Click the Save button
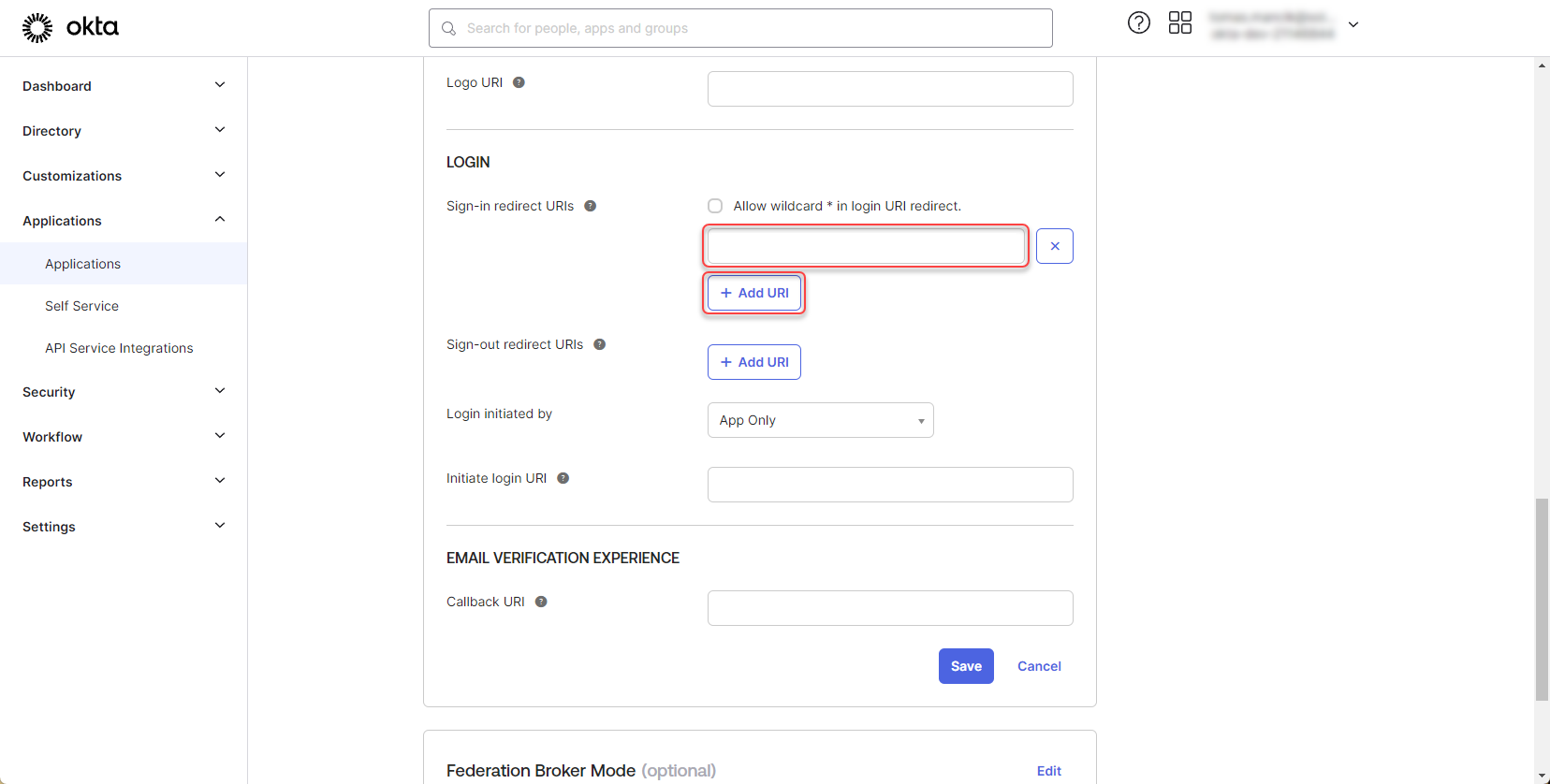Viewport: 1550px width, 784px height. coord(965,666)
